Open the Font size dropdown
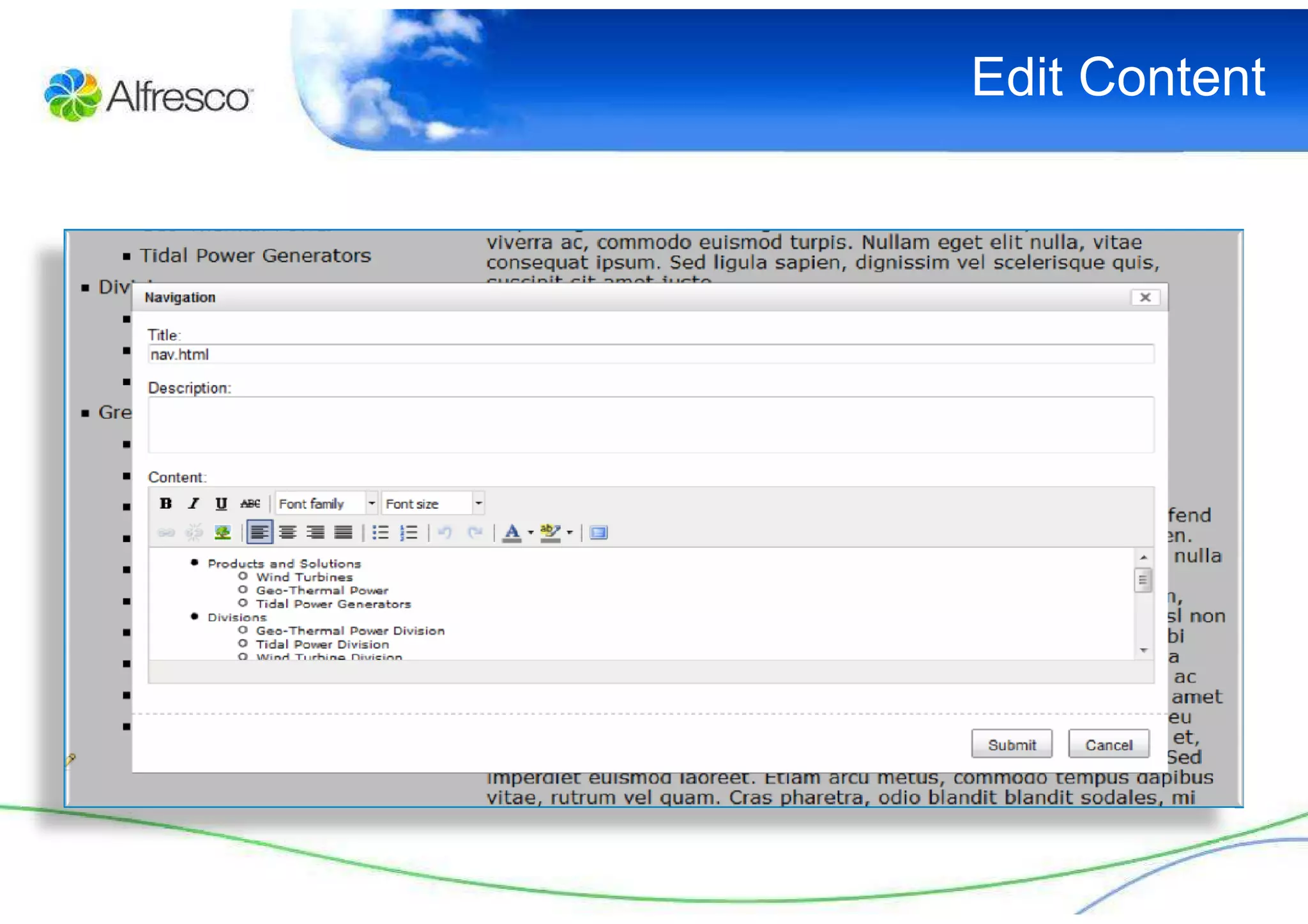1308x924 pixels. 478,504
